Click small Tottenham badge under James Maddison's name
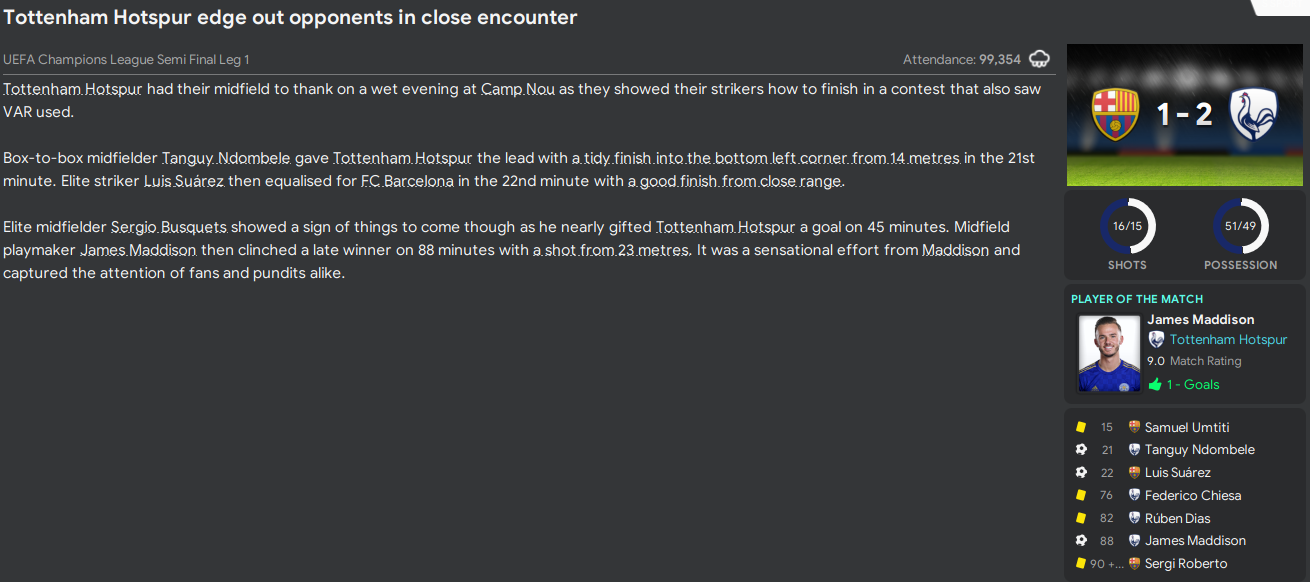The height and width of the screenshot is (582, 1310). click(1156, 340)
